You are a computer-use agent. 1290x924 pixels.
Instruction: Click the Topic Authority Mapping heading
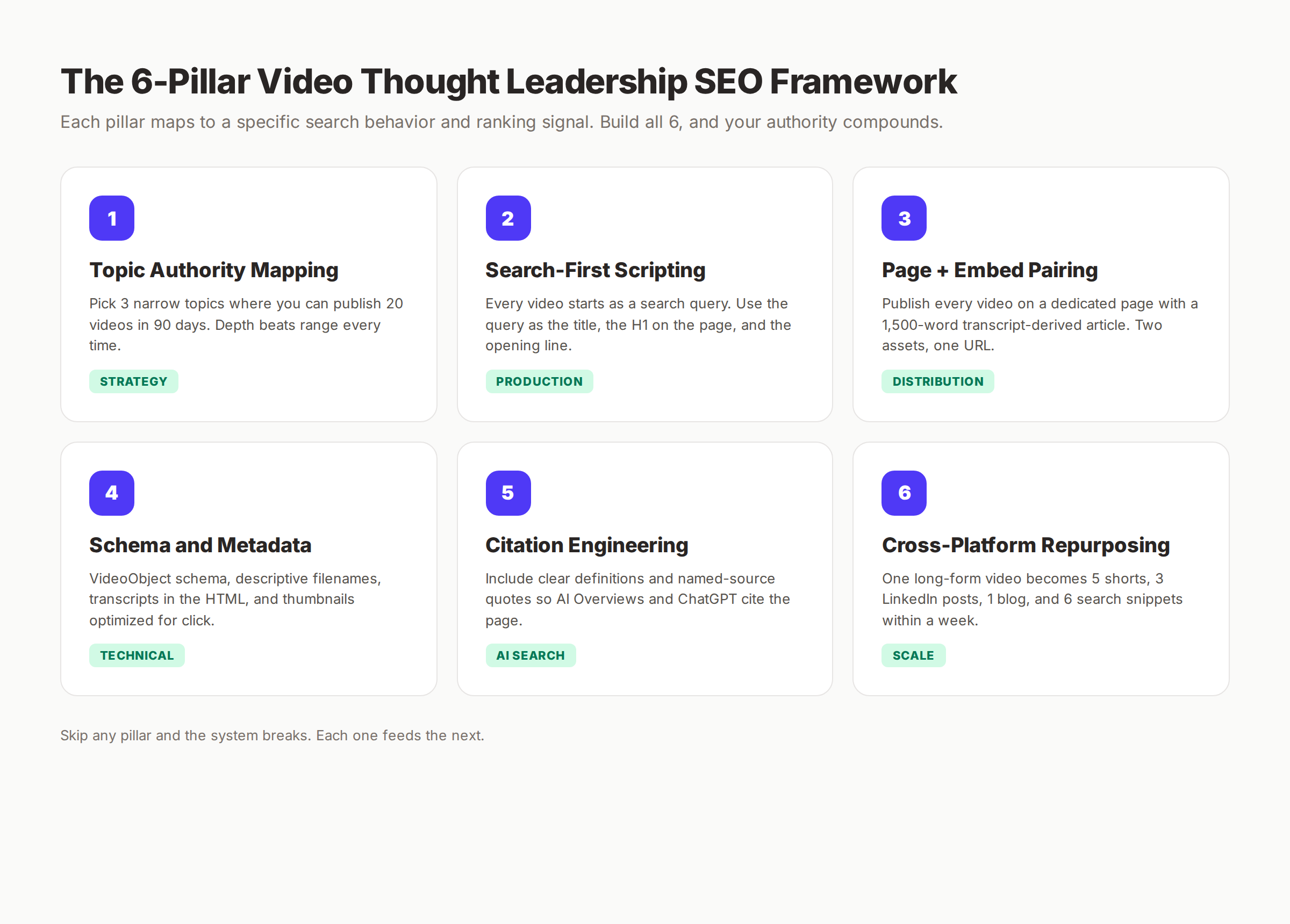coord(214,271)
